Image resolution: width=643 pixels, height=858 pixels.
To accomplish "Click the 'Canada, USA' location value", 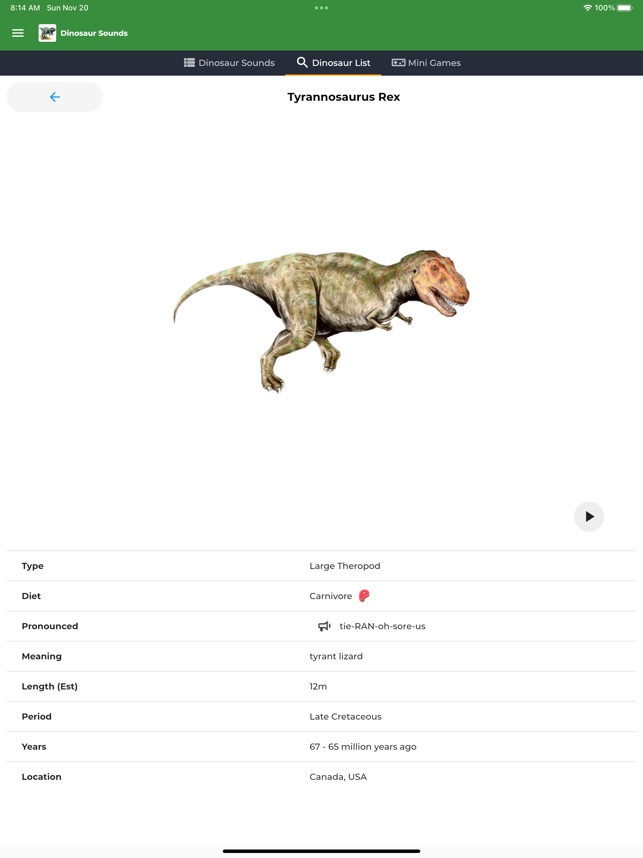I will point(338,776).
